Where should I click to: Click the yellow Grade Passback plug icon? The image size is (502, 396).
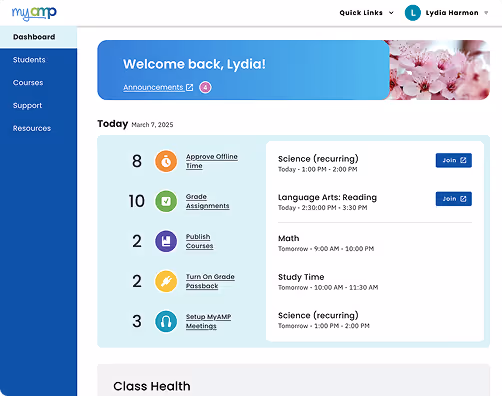click(166, 281)
